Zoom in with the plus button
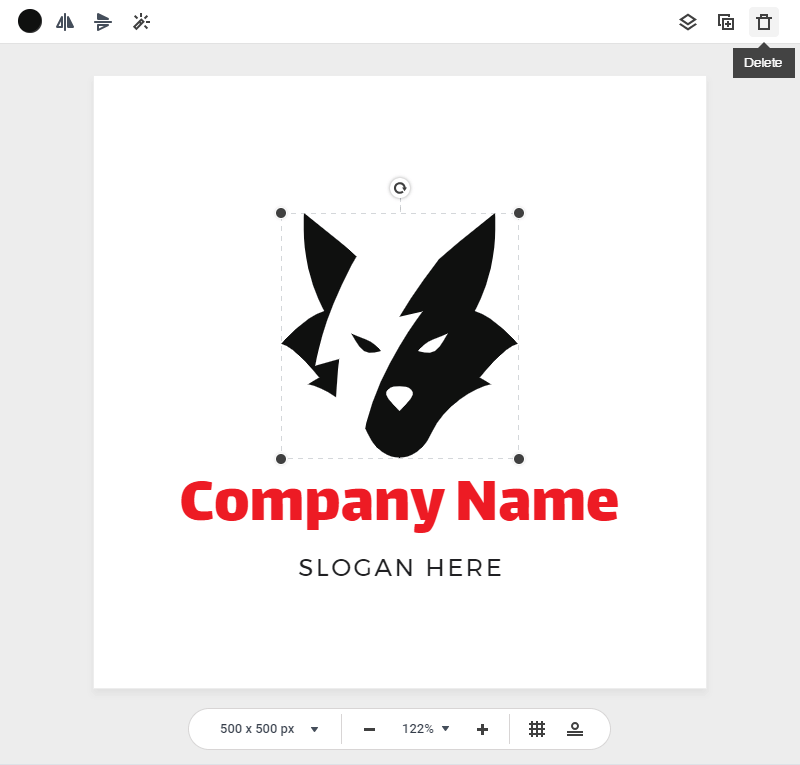Screen dimensions: 800x765 point(482,729)
